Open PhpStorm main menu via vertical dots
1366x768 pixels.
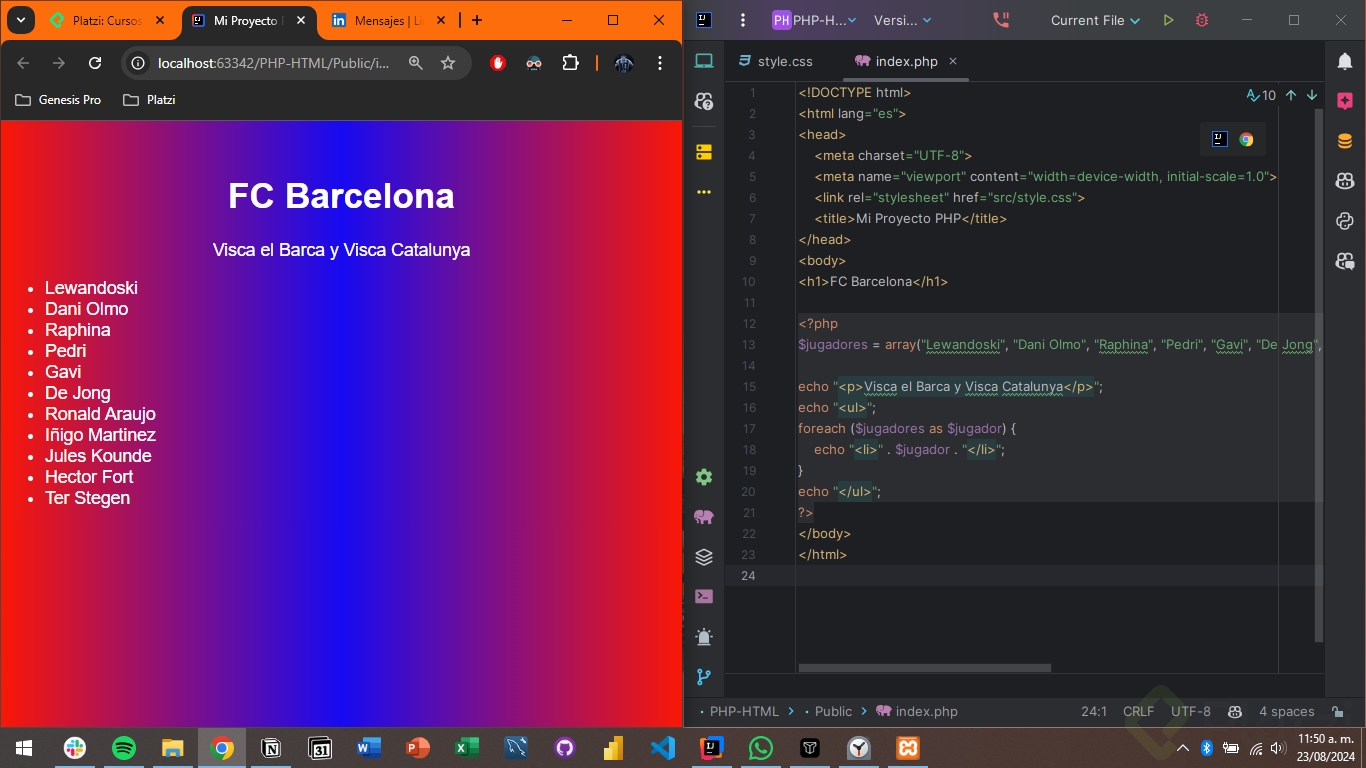click(742, 20)
